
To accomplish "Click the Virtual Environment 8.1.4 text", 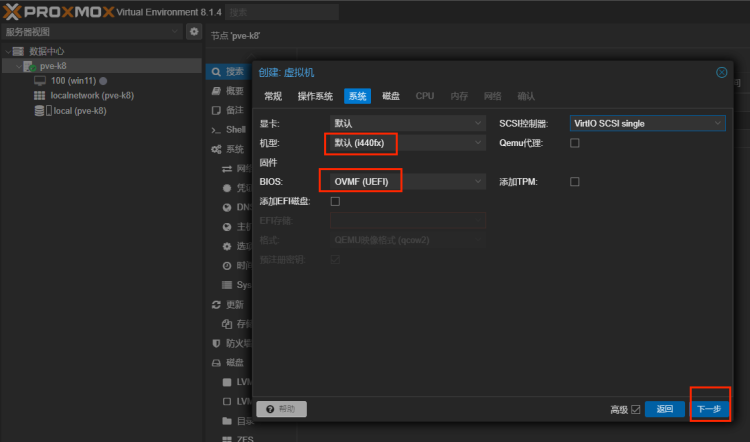I will [x=169, y=12].
